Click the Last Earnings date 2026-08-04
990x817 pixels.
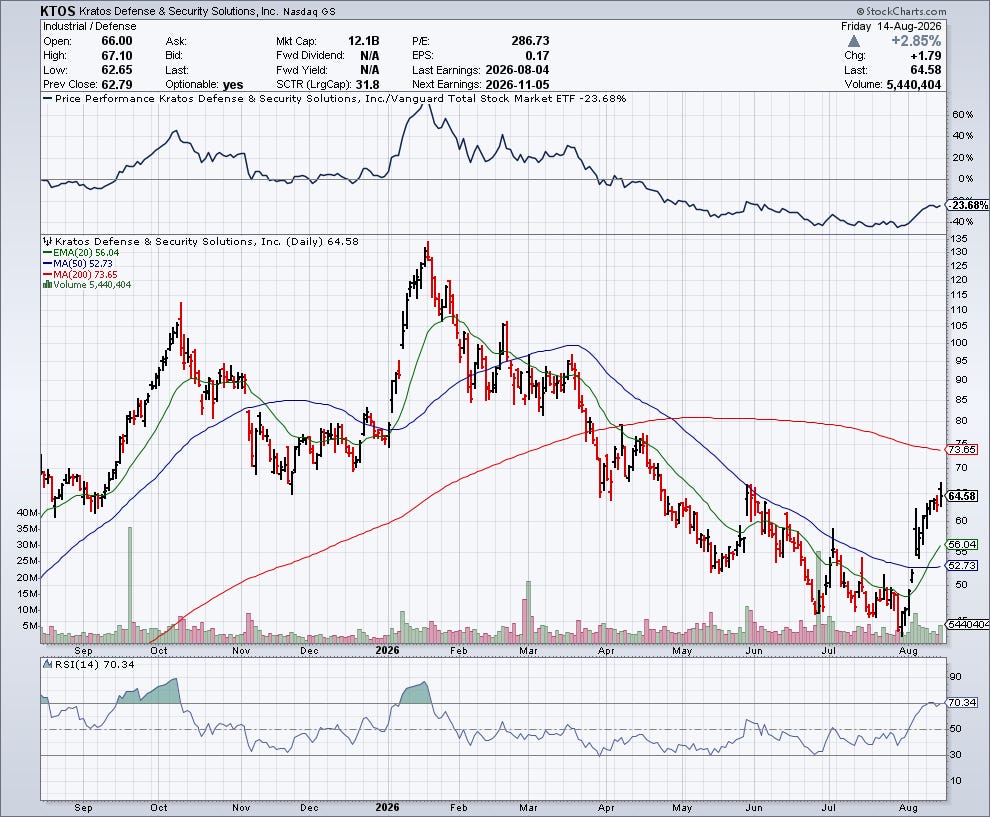pyautogui.click(x=517, y=70)
